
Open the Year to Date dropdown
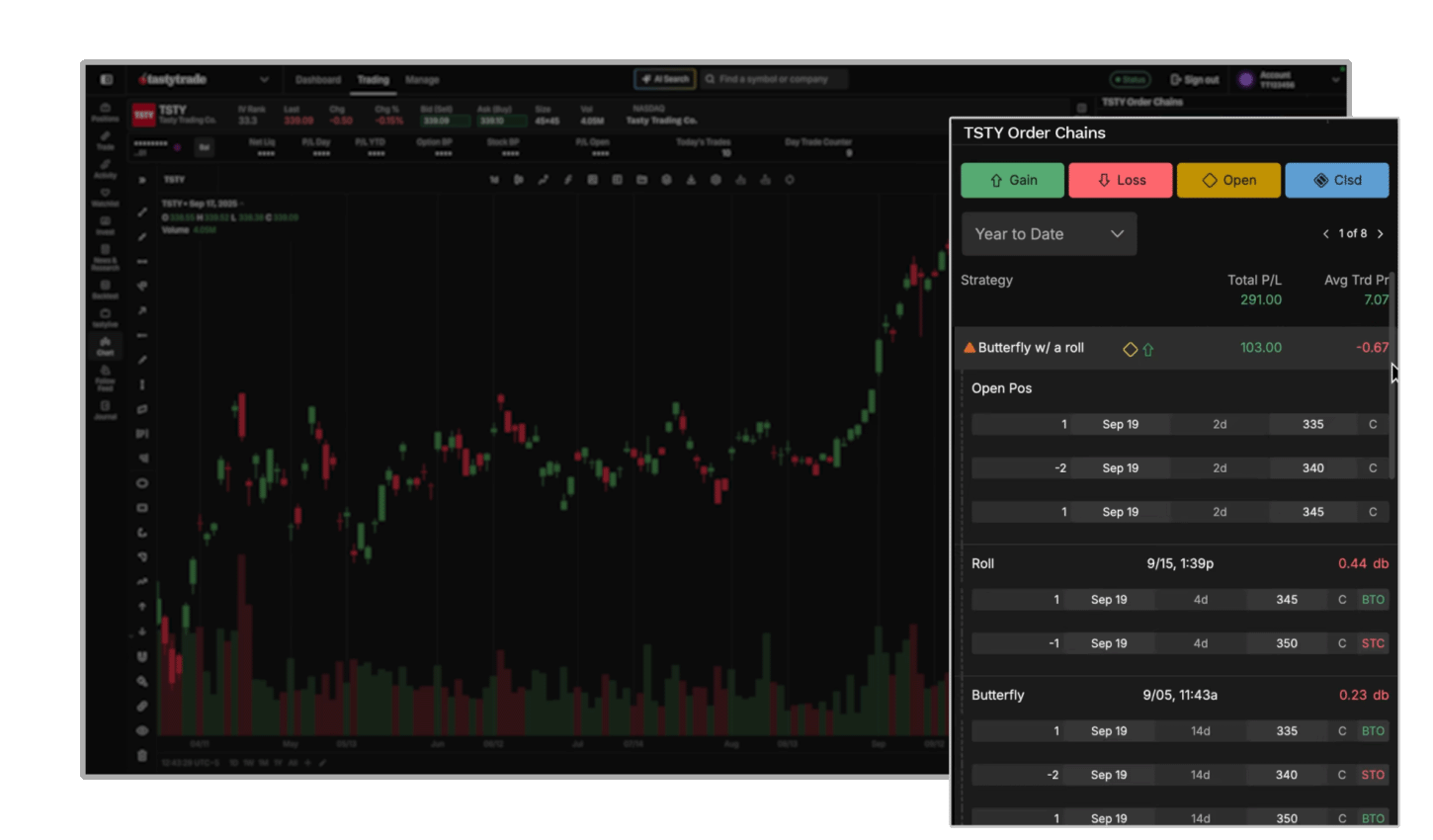[1049, 233]
